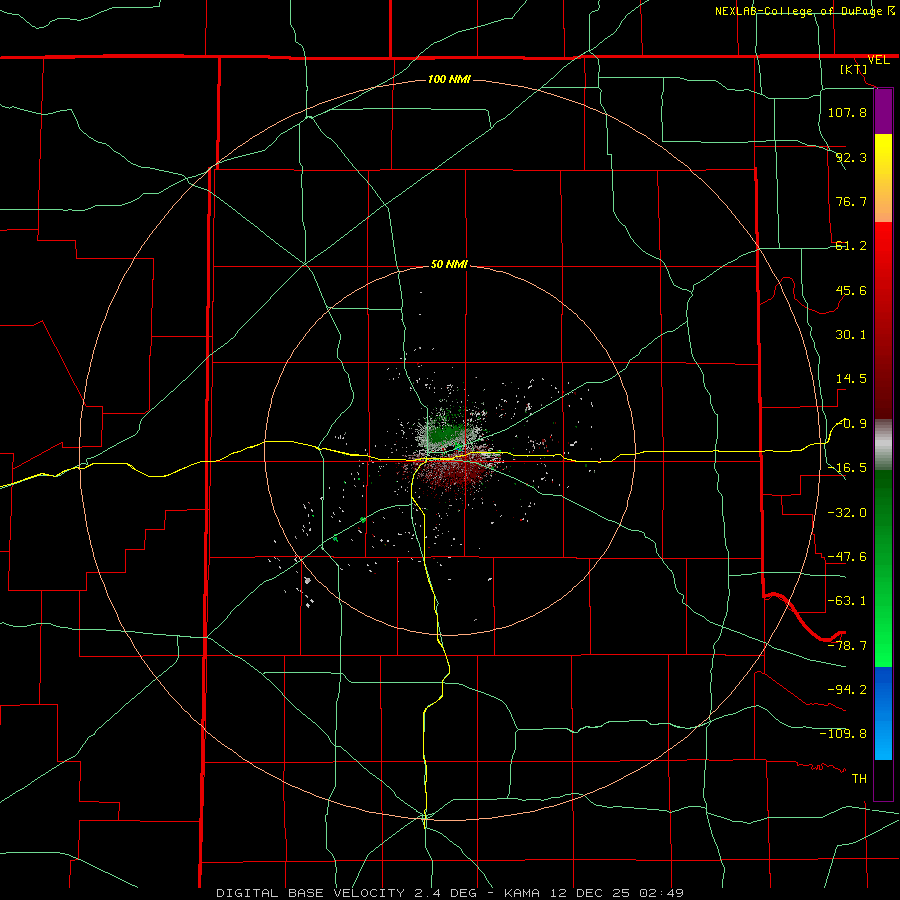Screen dimensions: 900x900
Task: Click the -109.8 velocity scale value
Action: click(843, 734)
